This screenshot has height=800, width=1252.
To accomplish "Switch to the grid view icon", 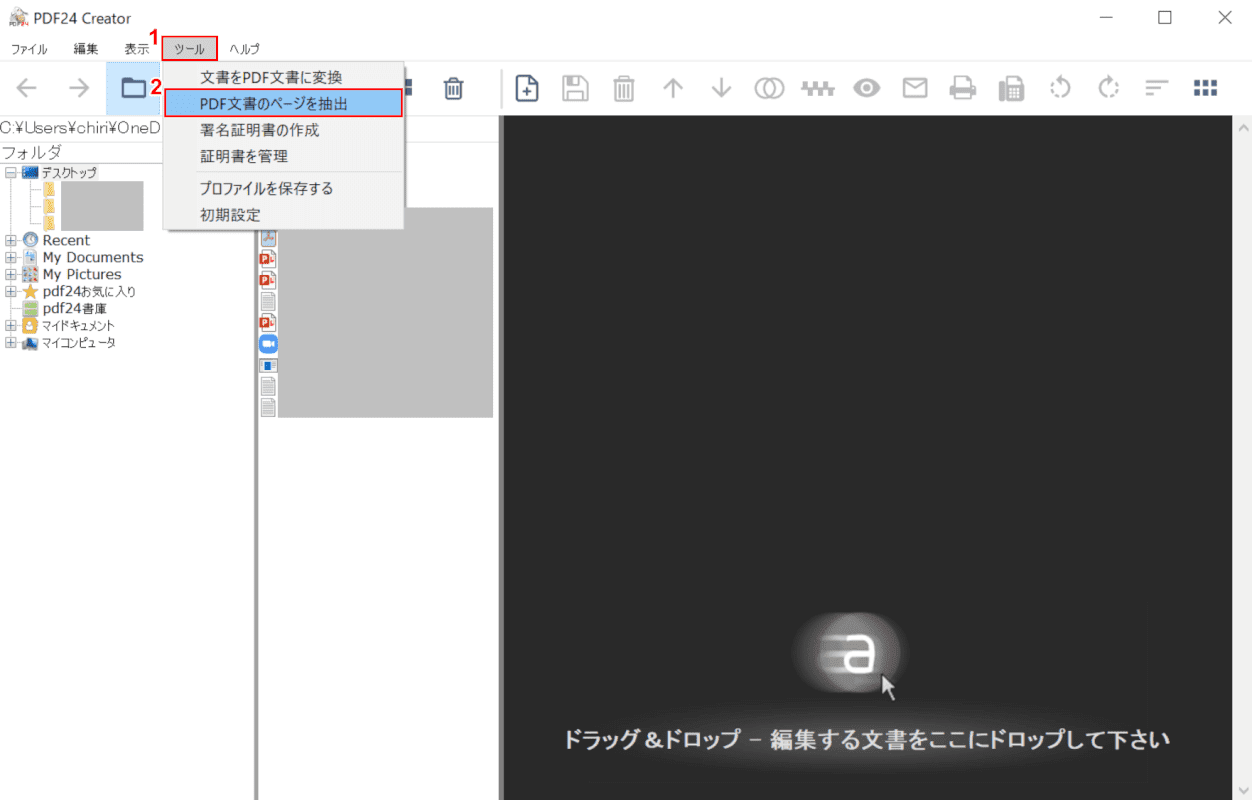I will pyautogui.click(x=1205, y=88).
